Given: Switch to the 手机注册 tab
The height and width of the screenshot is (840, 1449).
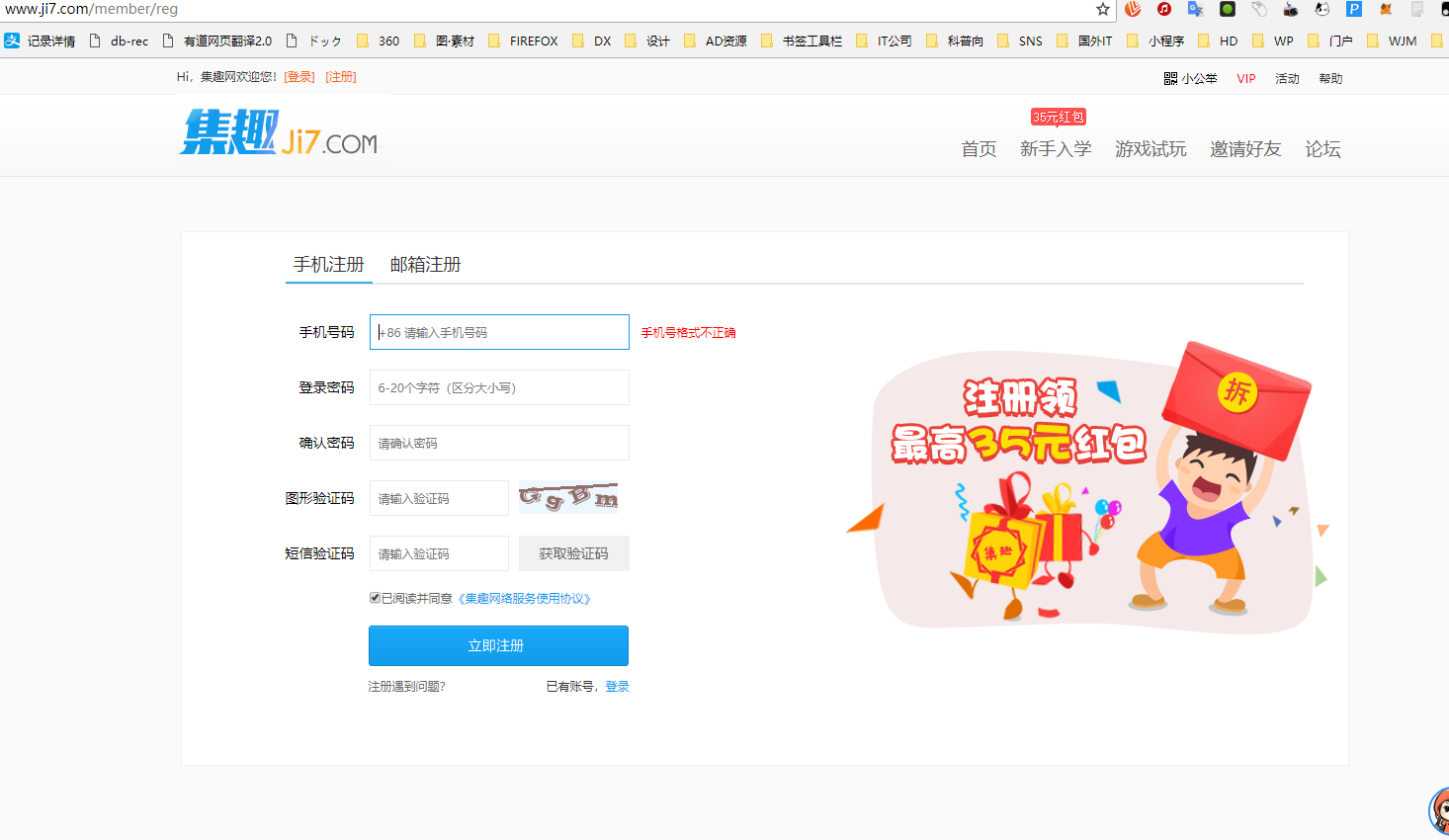Looking at the screenshot, I should click(329, 265).
